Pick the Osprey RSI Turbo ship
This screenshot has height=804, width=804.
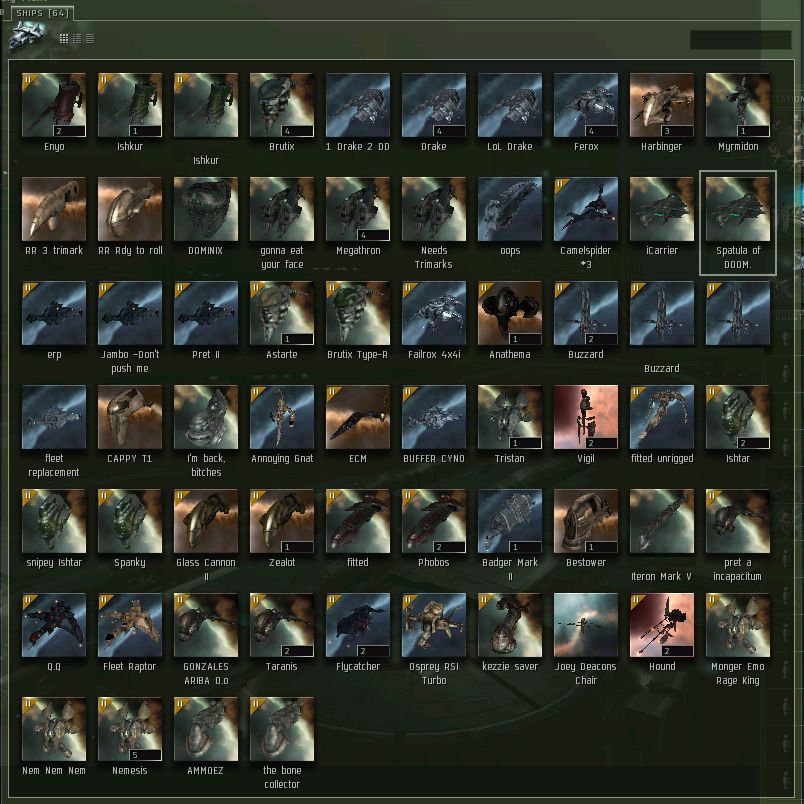(434, 625)
